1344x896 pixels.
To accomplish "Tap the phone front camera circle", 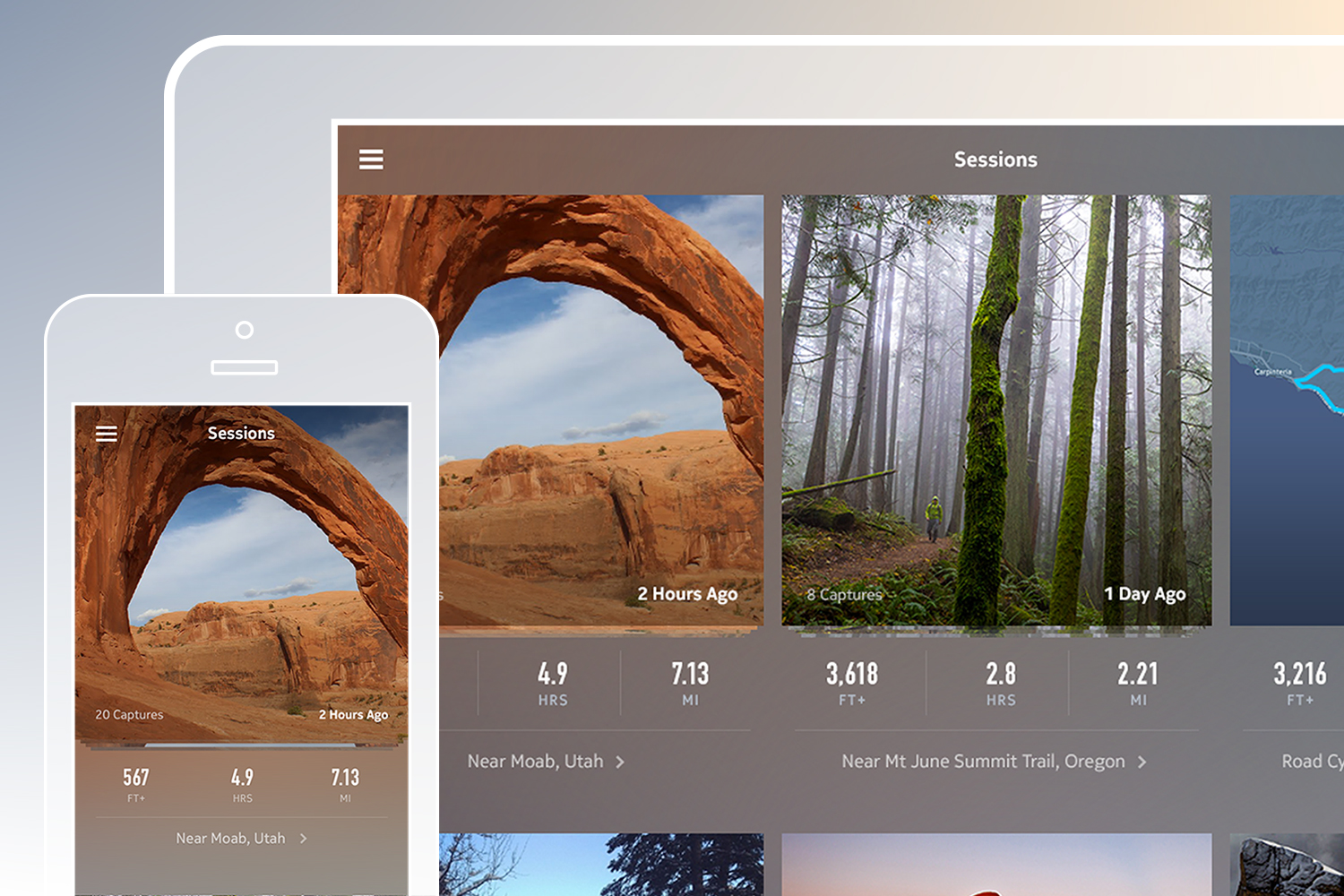I will (244, 330).
